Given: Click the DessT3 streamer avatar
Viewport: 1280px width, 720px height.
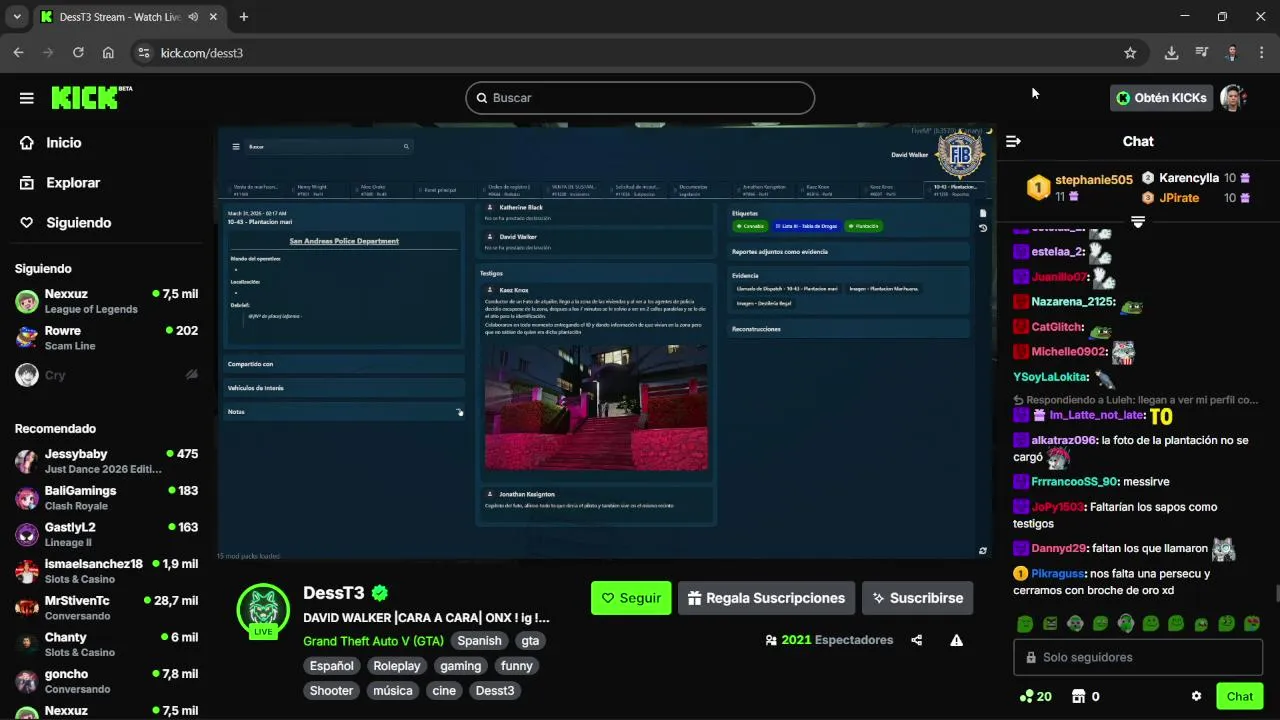Looking at the screenshot, I should click(263, 610).
